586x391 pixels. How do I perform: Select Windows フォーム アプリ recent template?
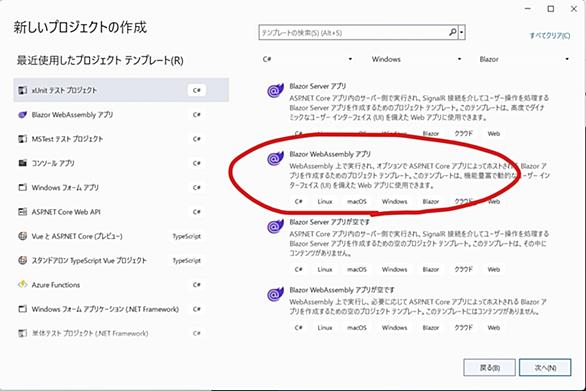click(x=121, y=187)
